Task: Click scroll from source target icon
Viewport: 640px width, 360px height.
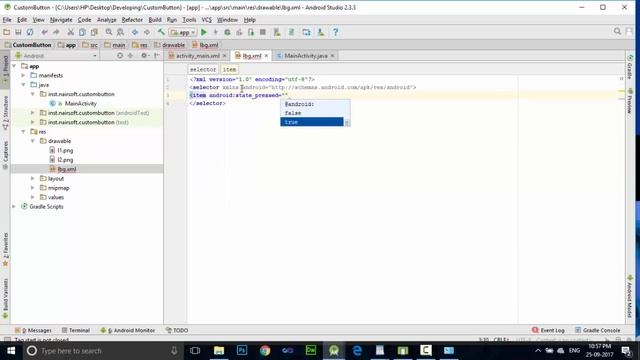Action: coord(120,56)
